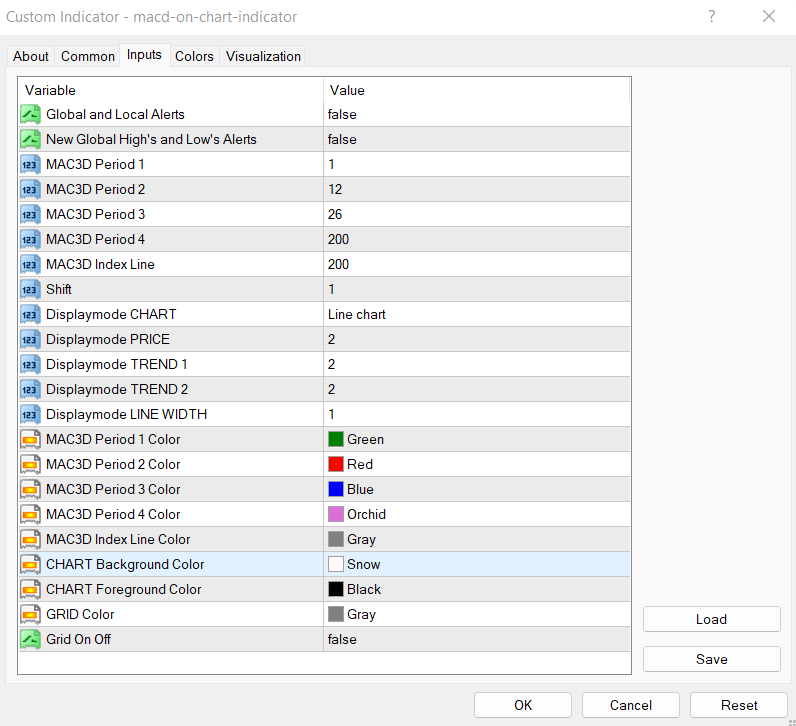Open the help question mark in title bar
Image resolution: width=796 pixels, height=726 pixels.
[x=712, y=17]
